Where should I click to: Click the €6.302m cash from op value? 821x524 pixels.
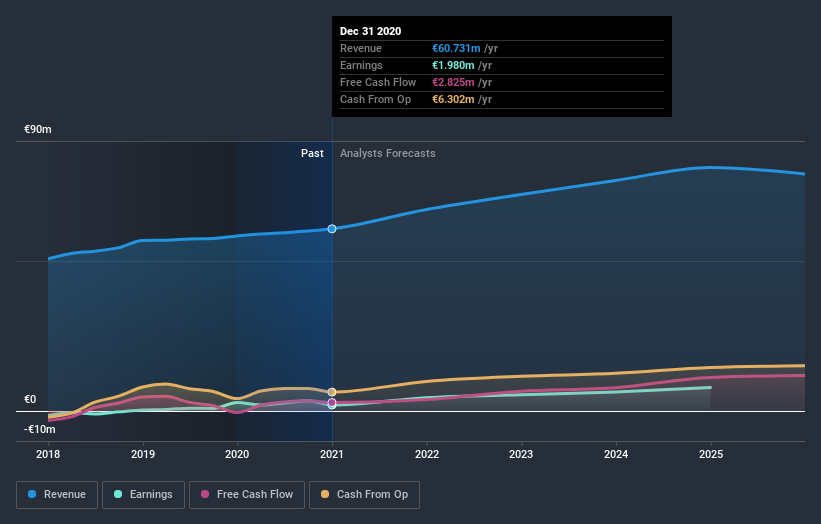453,99
